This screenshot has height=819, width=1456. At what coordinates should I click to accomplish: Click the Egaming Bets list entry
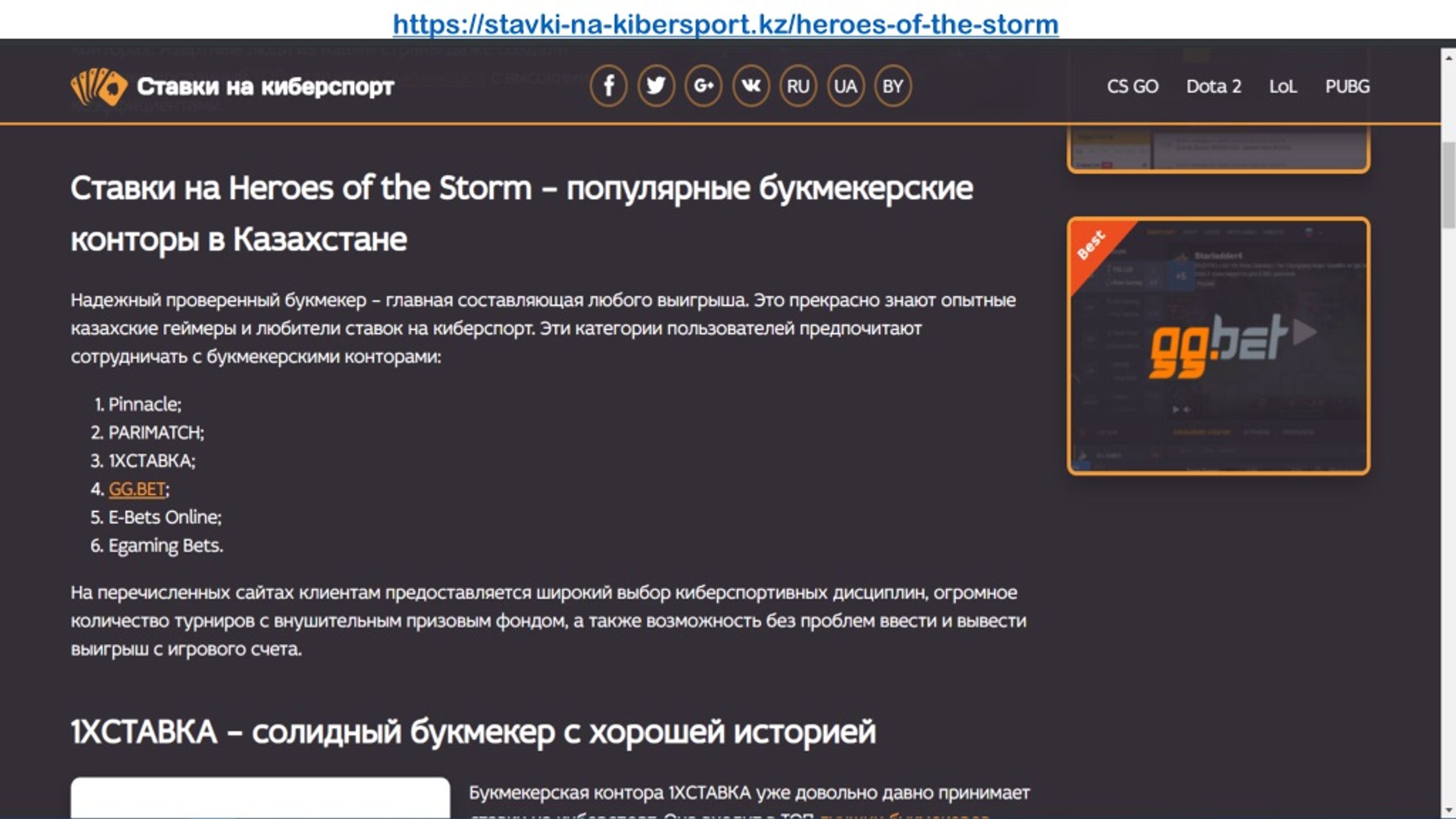pos(166,545)
